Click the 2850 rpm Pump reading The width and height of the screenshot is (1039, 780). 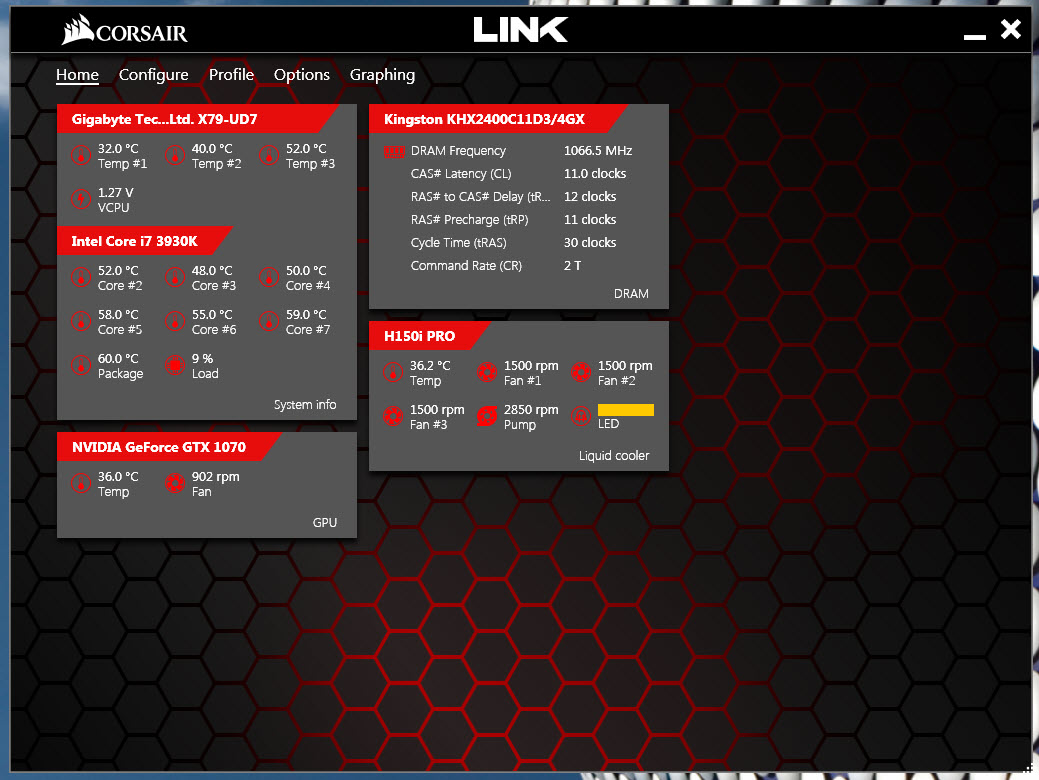[531, 410]
